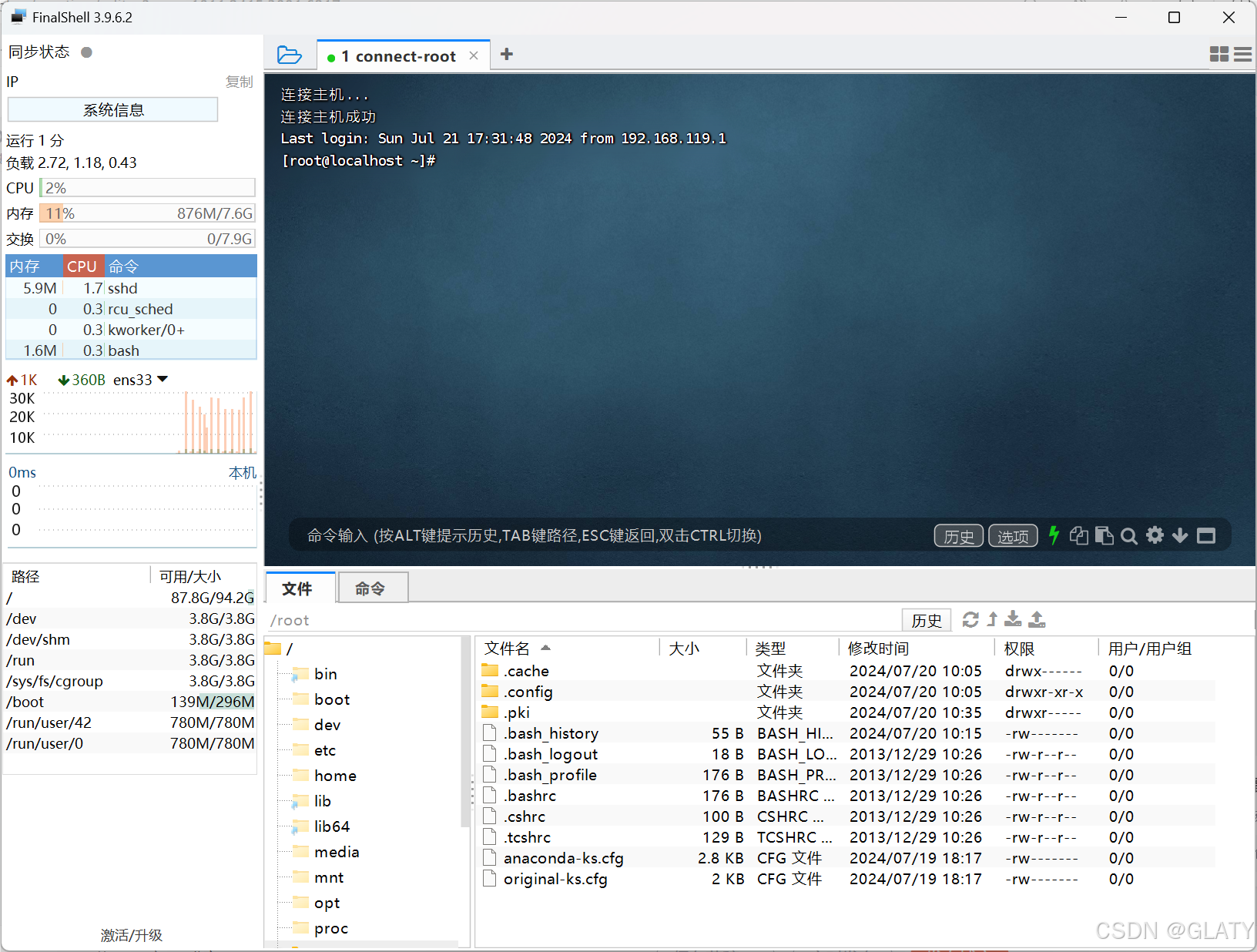
Task: Open the main hamburger menu
Action: pyautogui.click(x=1242, y=54)
